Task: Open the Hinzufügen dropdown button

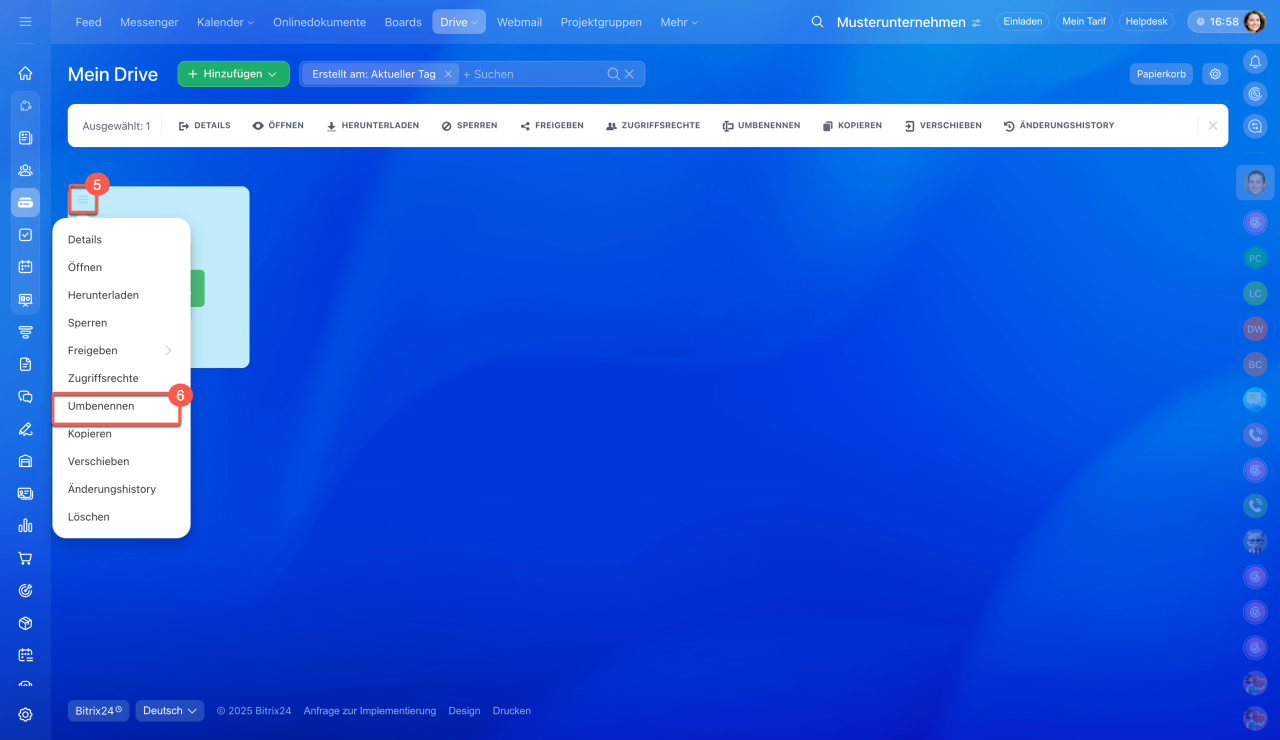Action: click(233, 74)
